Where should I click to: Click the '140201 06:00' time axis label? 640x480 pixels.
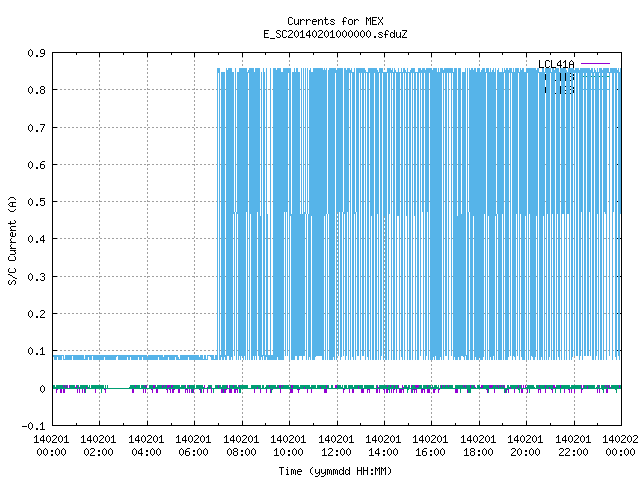(193, 446)
